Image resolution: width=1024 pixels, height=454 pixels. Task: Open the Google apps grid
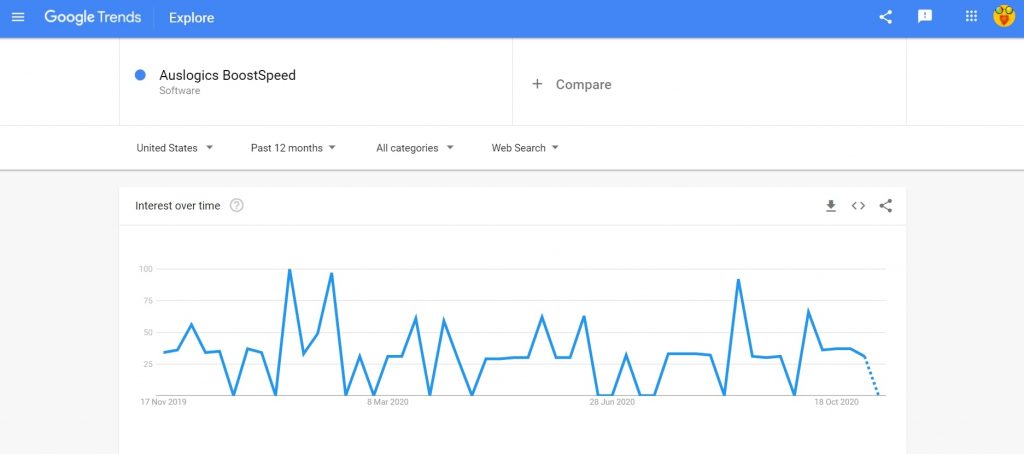(971, 17)
